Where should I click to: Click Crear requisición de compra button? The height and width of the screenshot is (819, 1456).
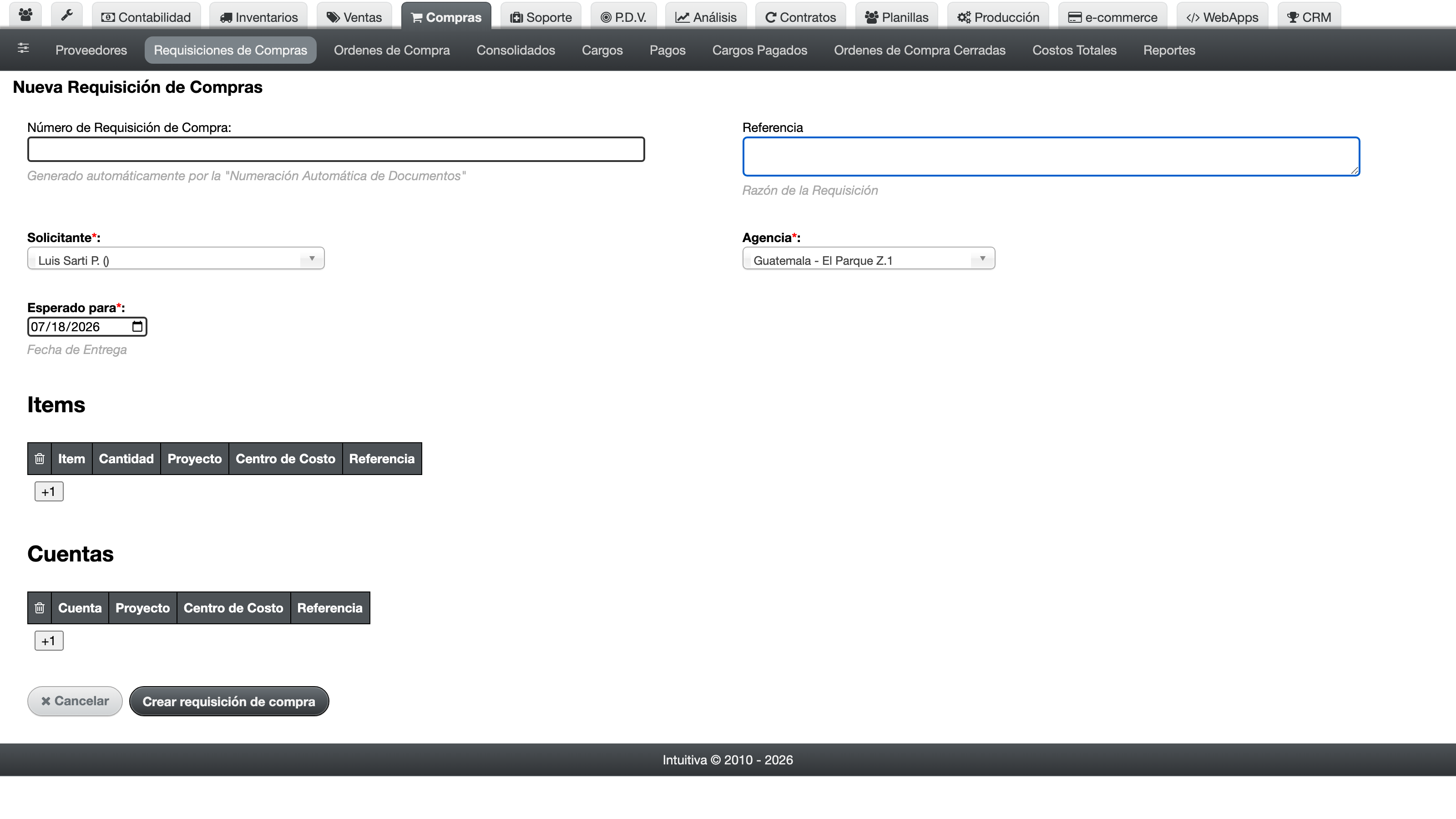(x=229, y=701)
